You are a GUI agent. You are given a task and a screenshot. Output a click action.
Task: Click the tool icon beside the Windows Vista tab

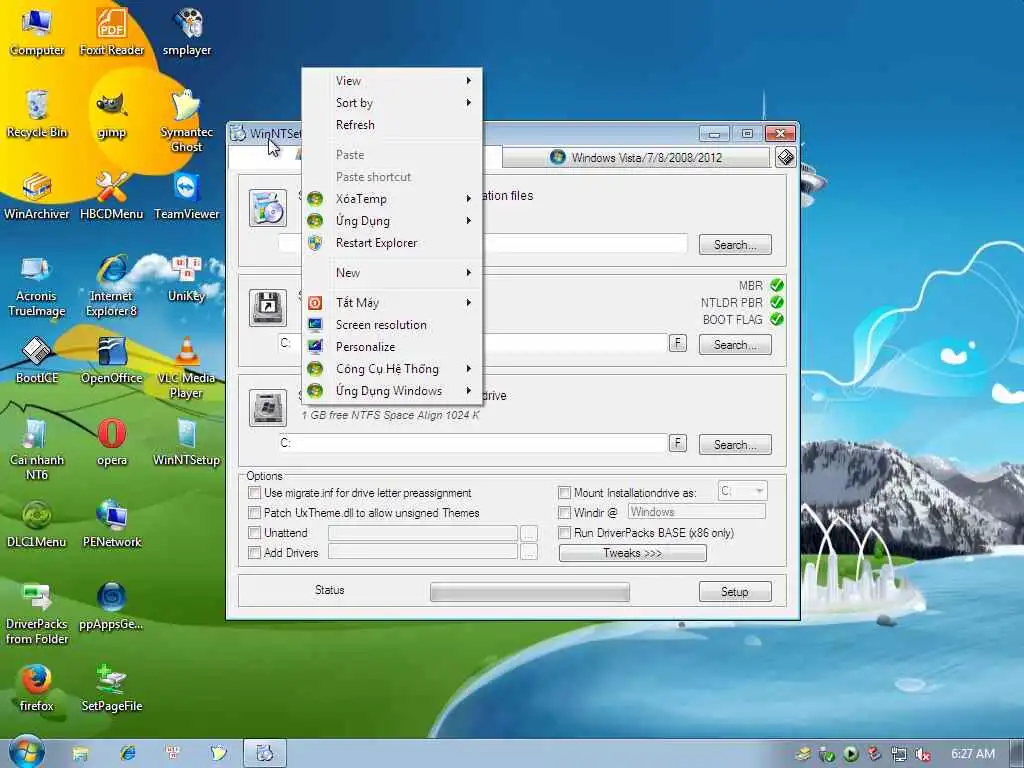(786, 157)
